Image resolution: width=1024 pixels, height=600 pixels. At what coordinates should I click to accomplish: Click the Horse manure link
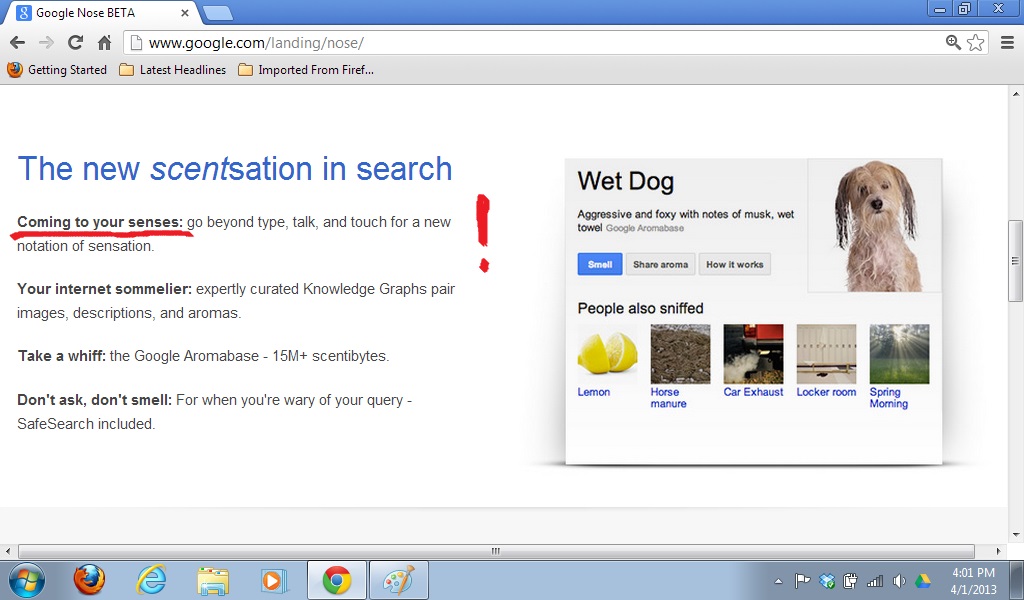pyautogui.click(x=668, y=398)
